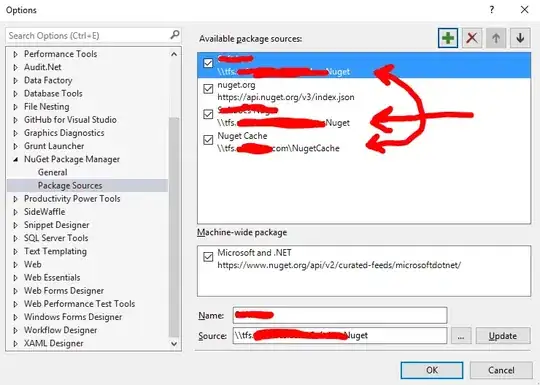Select the Microsoft and .NET row text
This screenshot has height=385, width=540.
coord(254,253)
